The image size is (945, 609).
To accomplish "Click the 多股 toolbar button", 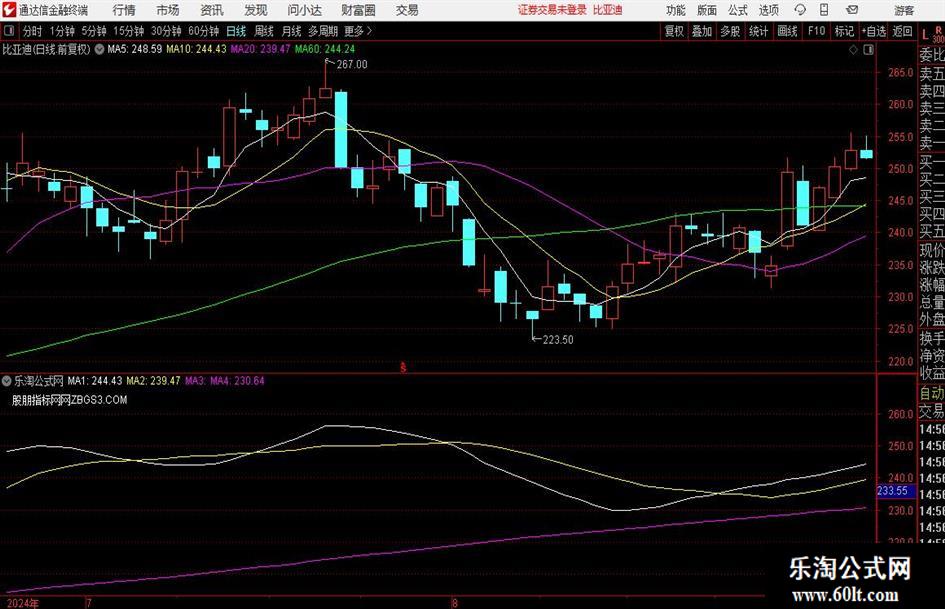I will pyautogui.click(x=730, y=31).
